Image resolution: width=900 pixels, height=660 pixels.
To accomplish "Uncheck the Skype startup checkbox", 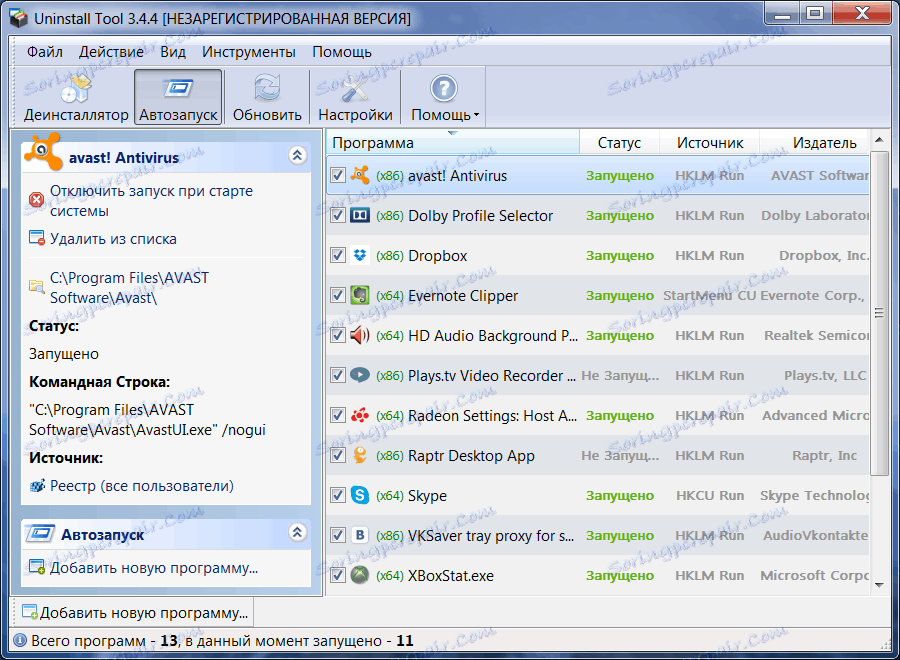I will tap(338, 495).
